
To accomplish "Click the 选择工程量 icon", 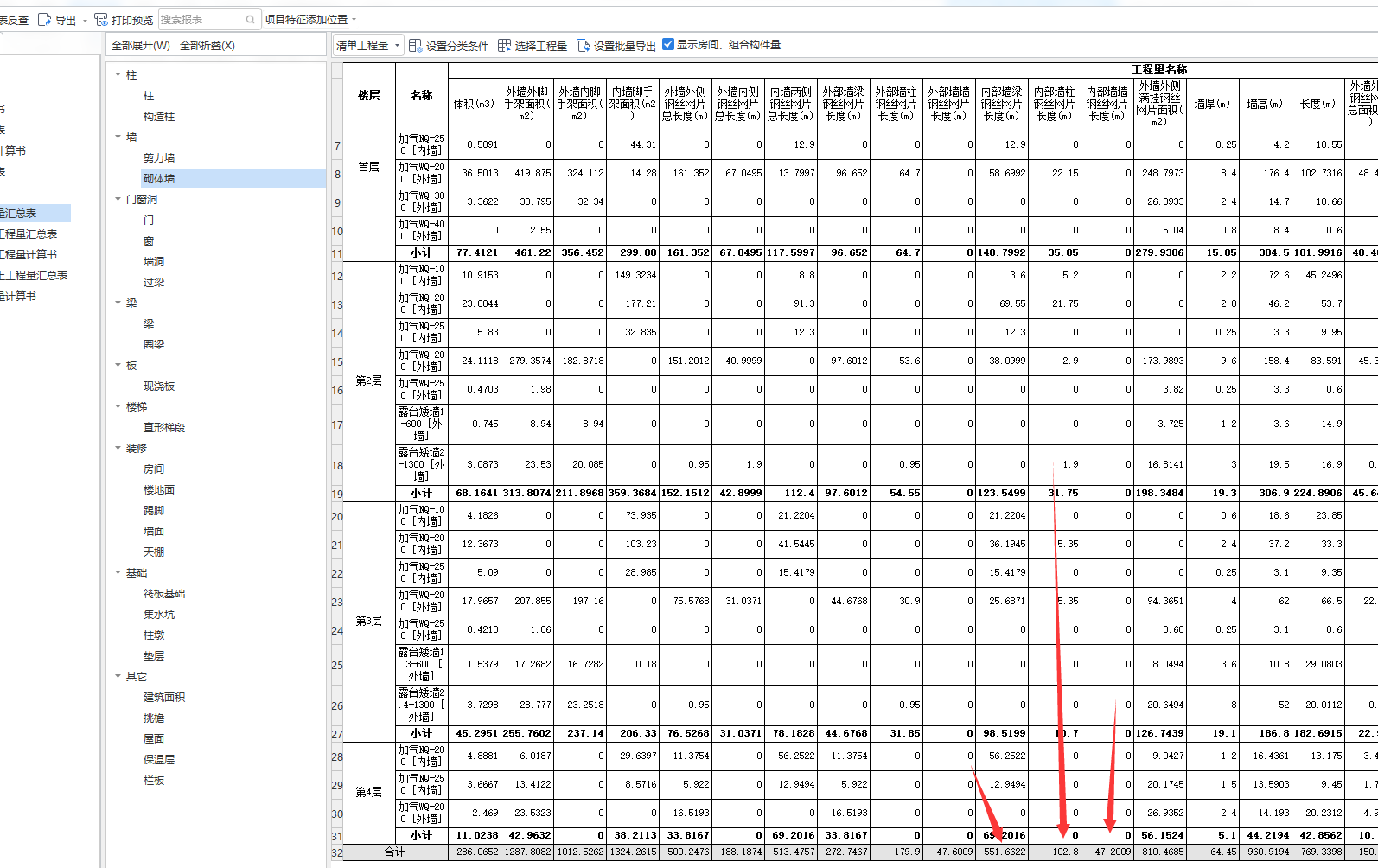I will click(504, 45).
